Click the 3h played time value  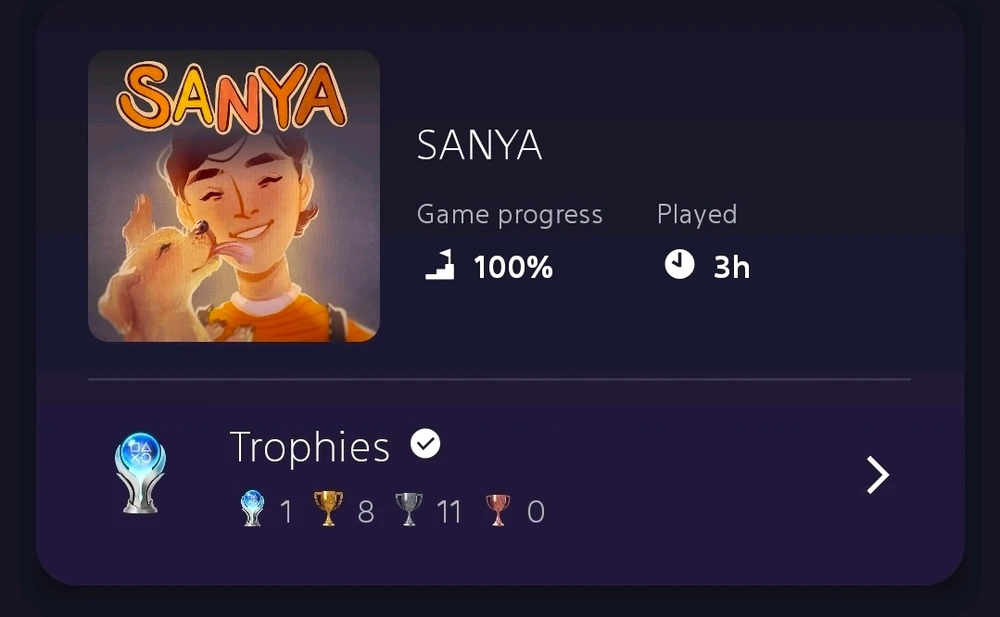pyautogui.click(x=731, y=267)
